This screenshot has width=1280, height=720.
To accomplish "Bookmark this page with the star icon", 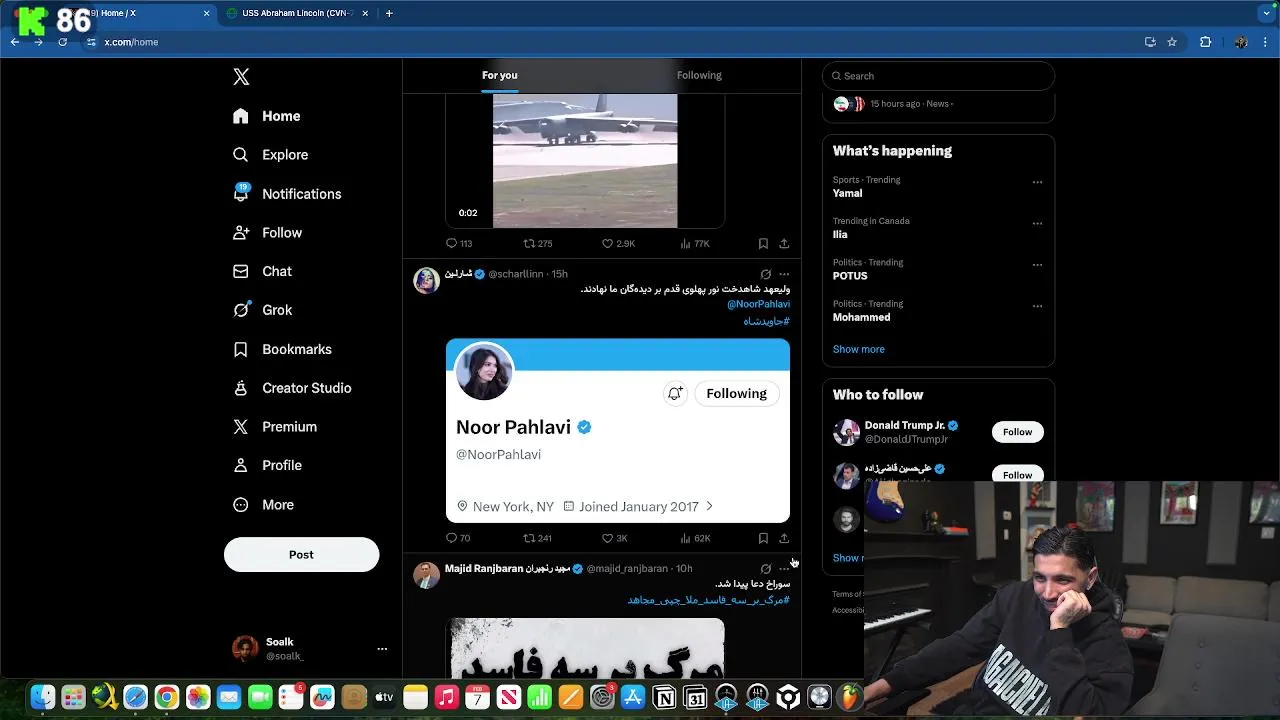I will pyautogui.click(x=1172, y=42).
